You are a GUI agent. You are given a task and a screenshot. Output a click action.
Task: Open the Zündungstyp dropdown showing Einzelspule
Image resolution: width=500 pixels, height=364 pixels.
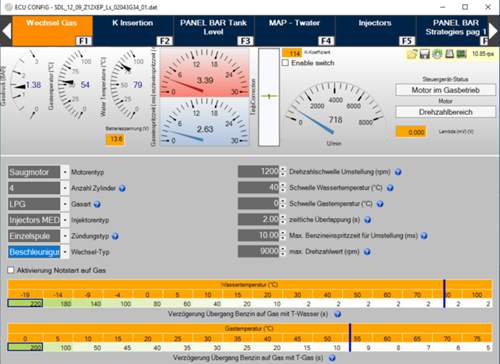(x=65, y=236)
